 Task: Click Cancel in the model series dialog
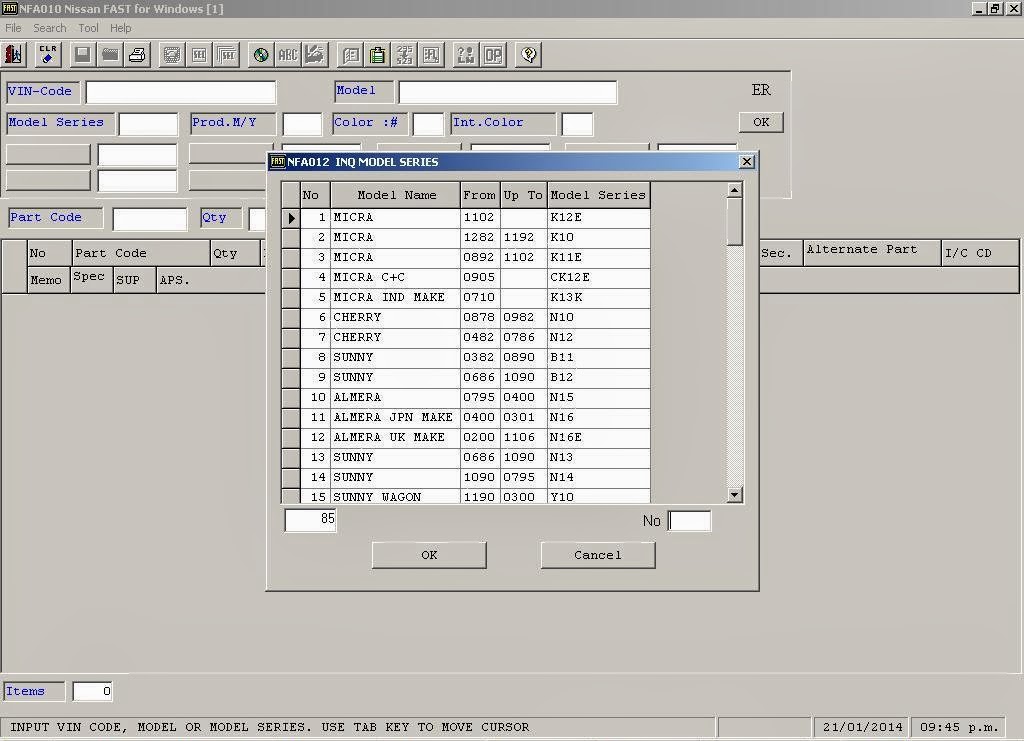[x=598, y=555]
